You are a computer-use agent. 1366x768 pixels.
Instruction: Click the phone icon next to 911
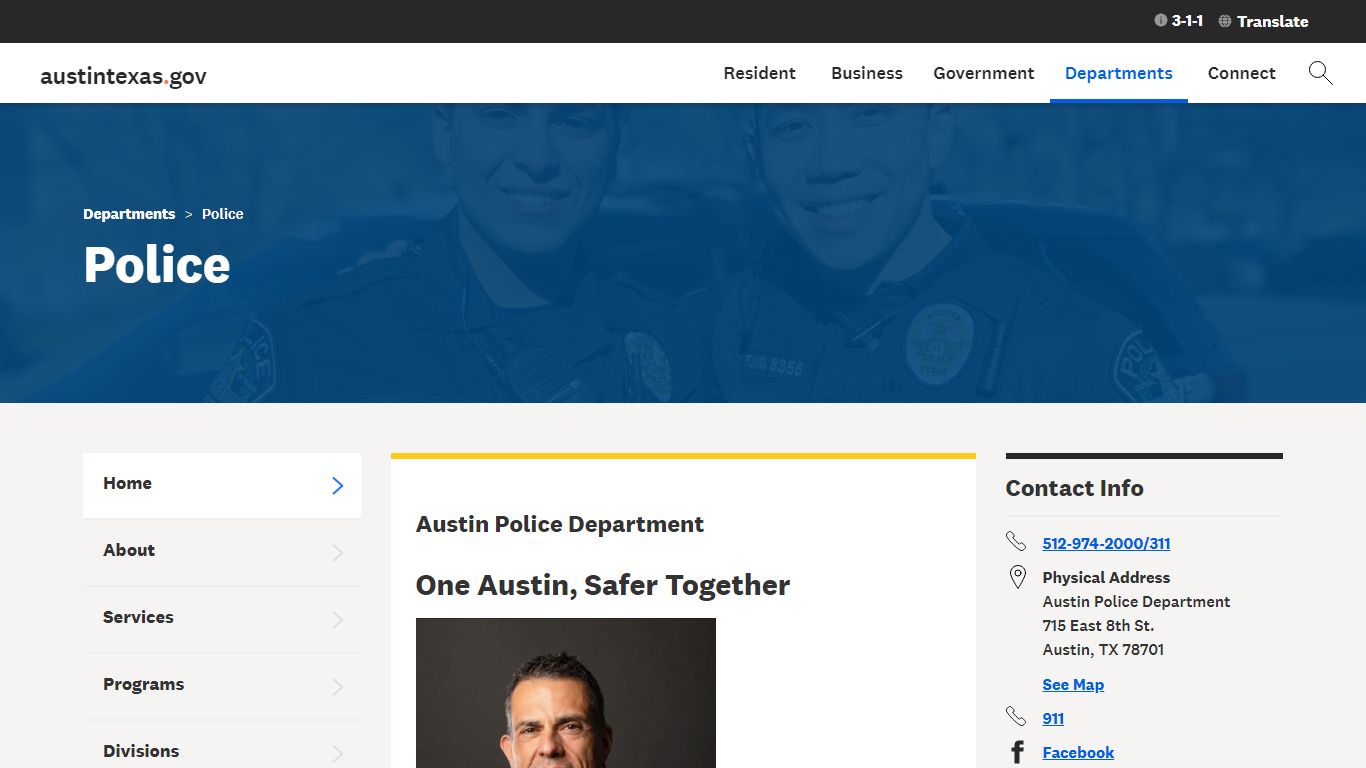click(x=1016, y=717)
